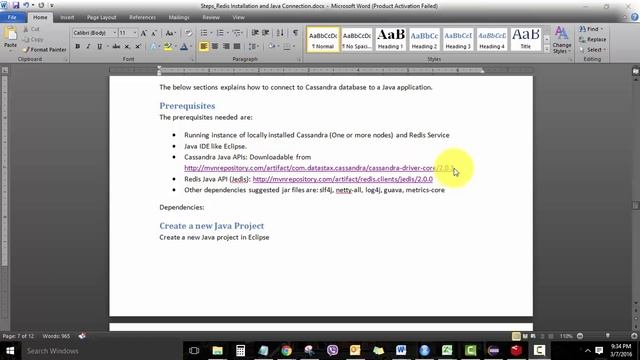Image resolution: width=640 pixels, height=360 pixels.
Task: Click the Replace button
Action: coord(593,40)
